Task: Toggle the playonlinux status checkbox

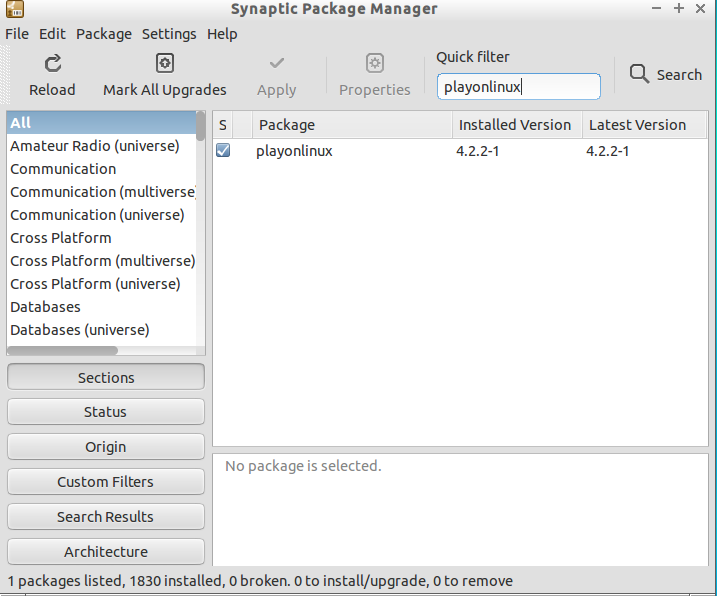Action: 223,150
